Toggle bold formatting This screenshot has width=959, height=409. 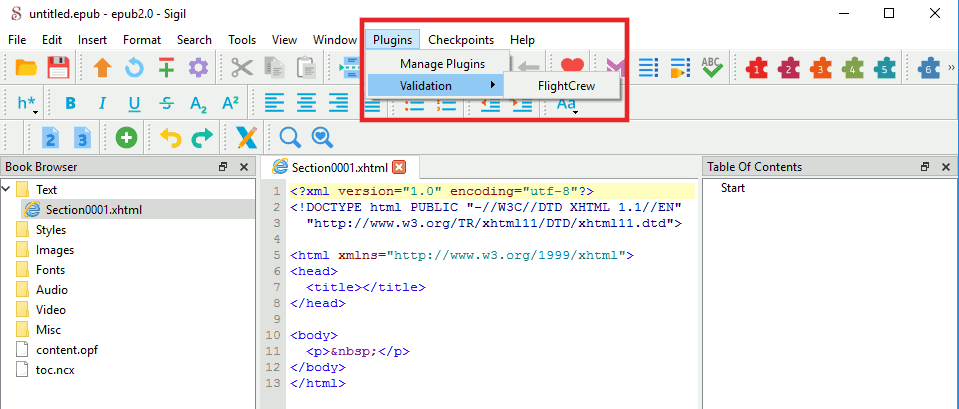point(71,104)
